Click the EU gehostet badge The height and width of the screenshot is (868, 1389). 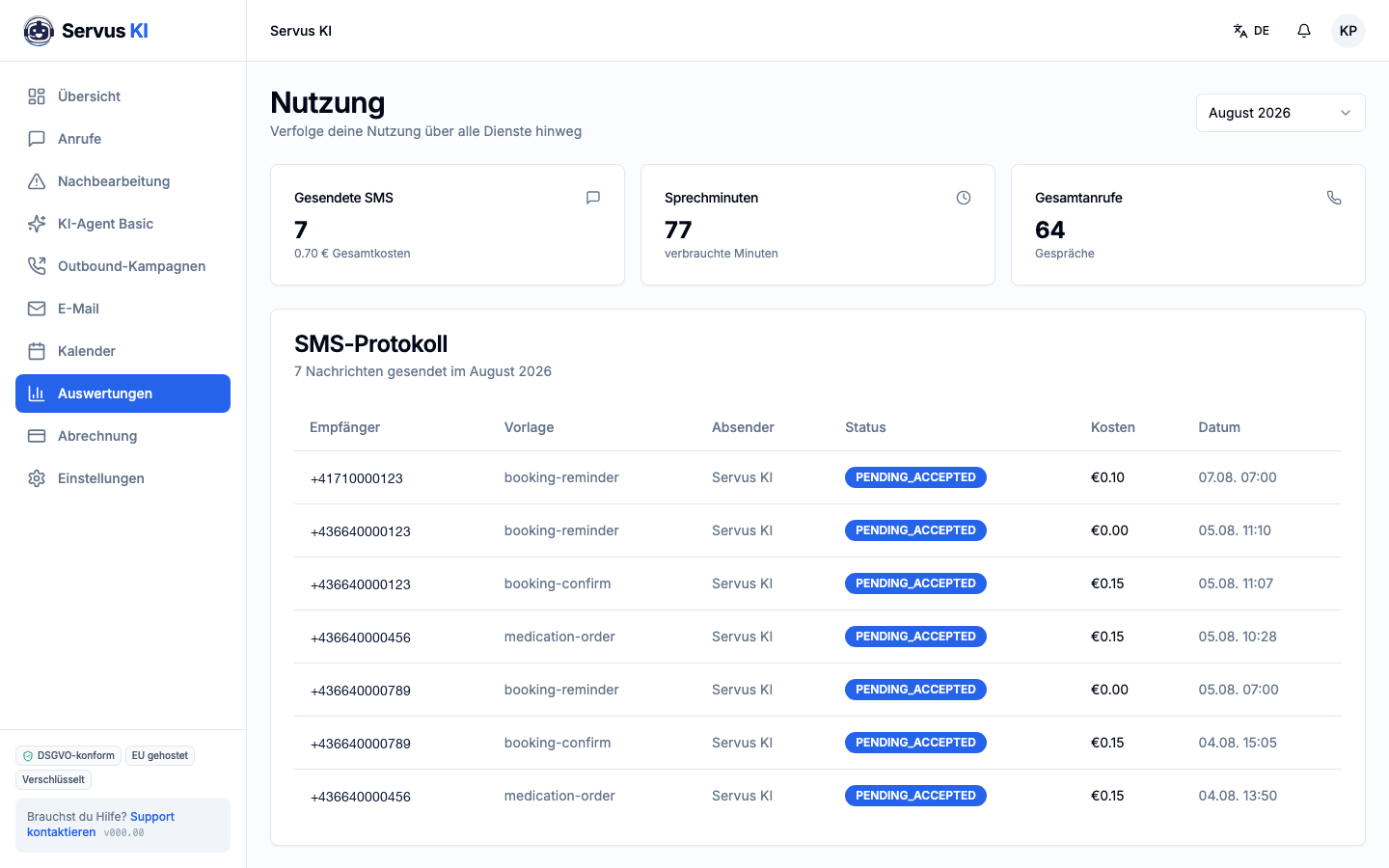pyautogui.click(x=160, y=756)
